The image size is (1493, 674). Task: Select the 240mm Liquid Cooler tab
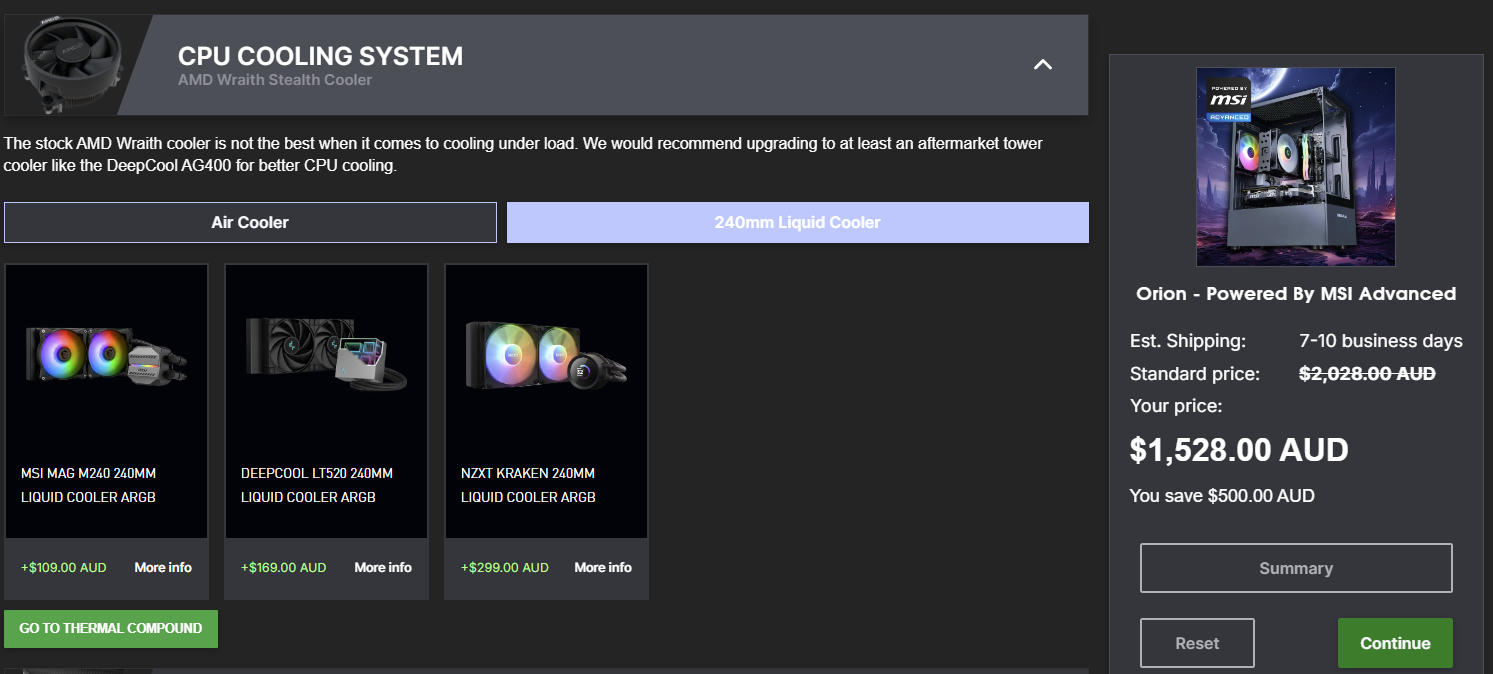click(797, 222)
